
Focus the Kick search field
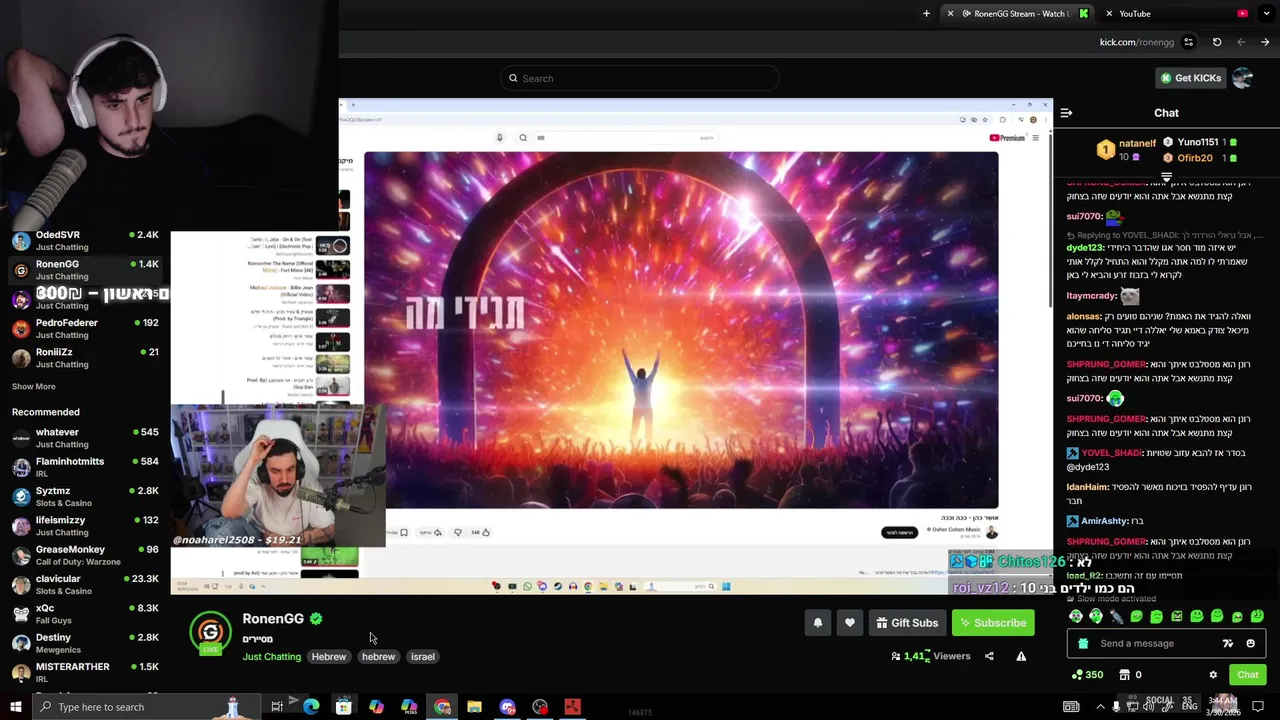click(640, 78)
